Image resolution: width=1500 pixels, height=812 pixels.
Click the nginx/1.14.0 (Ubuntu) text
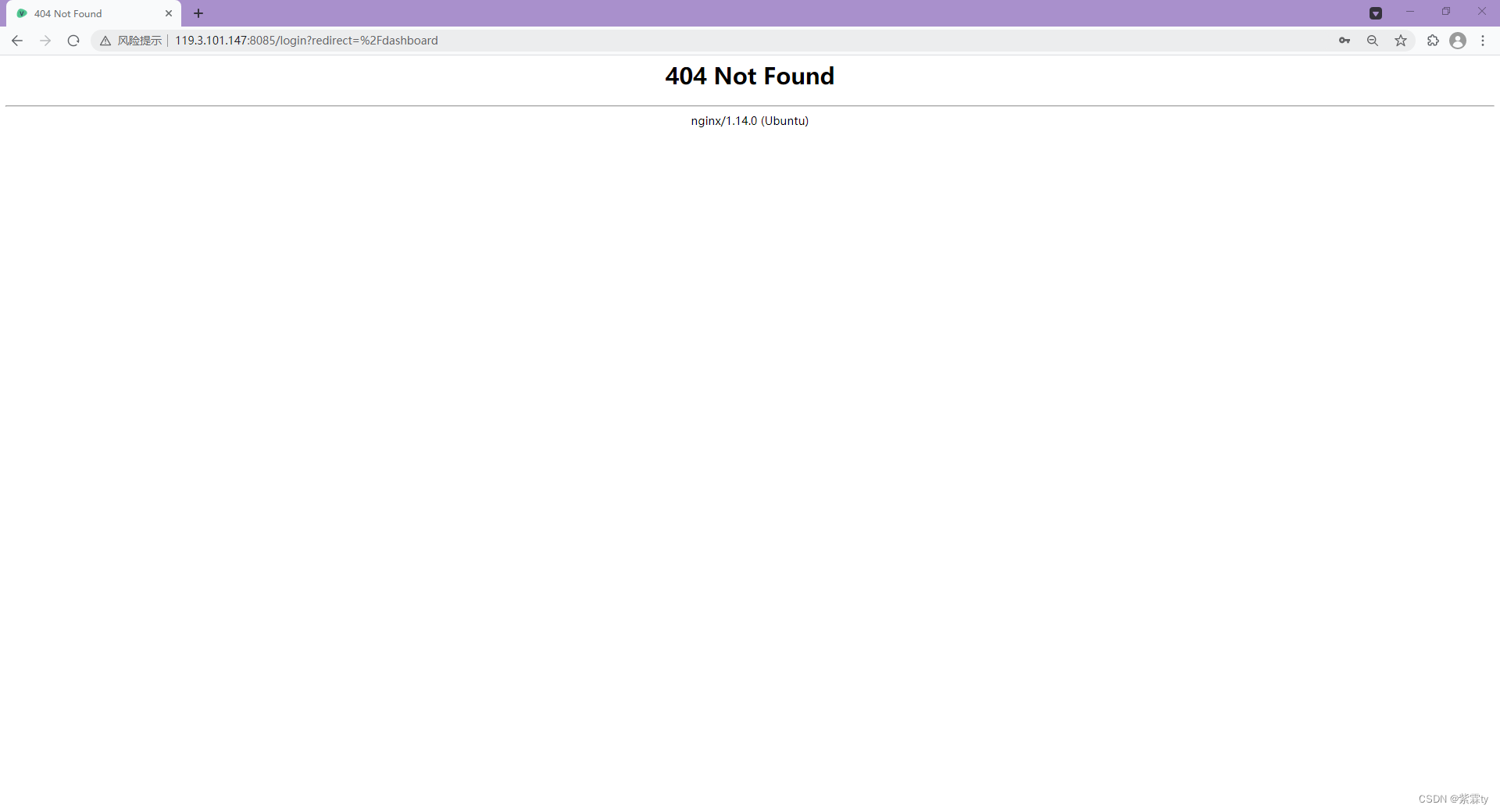pyautogui.click(x=750, y=121)
